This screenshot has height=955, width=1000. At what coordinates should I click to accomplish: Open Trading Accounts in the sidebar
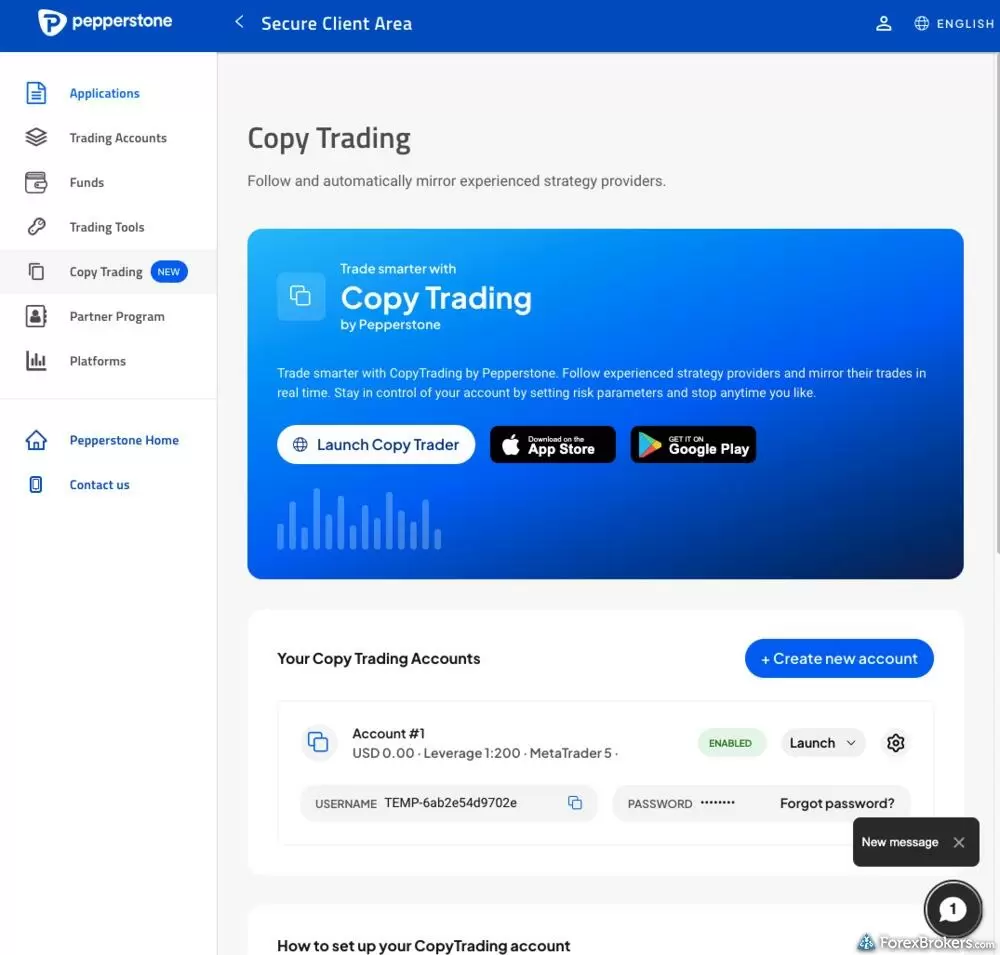pyautogui.click(x=118, y=138)
